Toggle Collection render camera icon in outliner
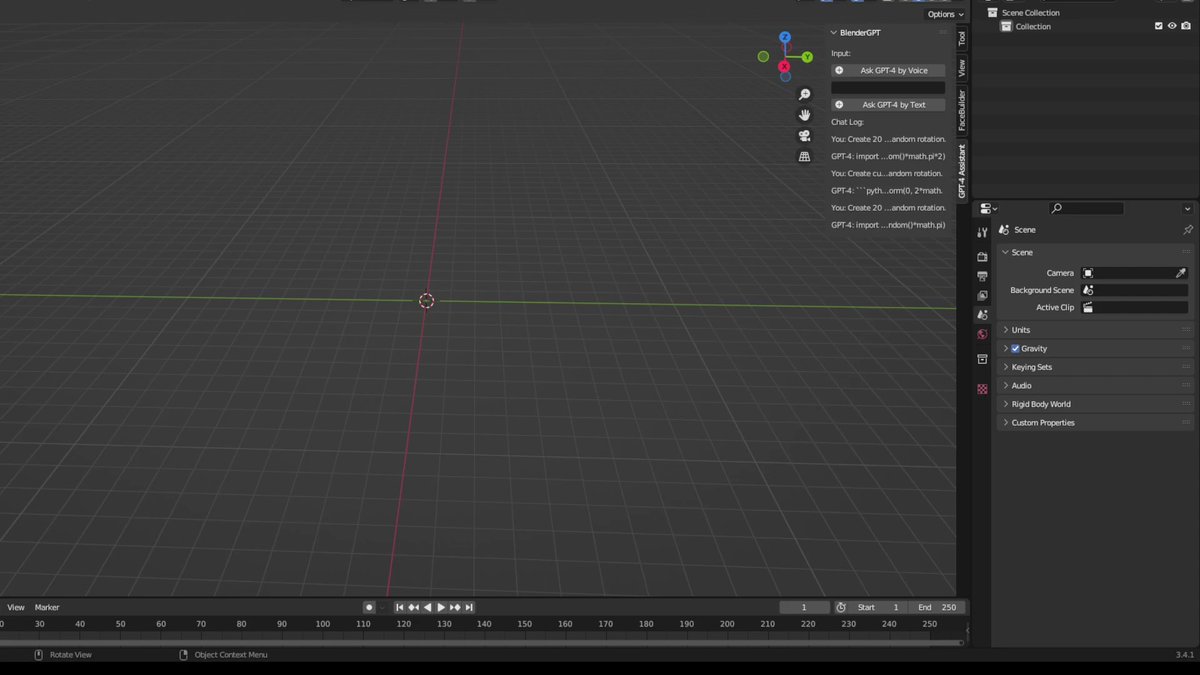 click(x=1186, y=26)
